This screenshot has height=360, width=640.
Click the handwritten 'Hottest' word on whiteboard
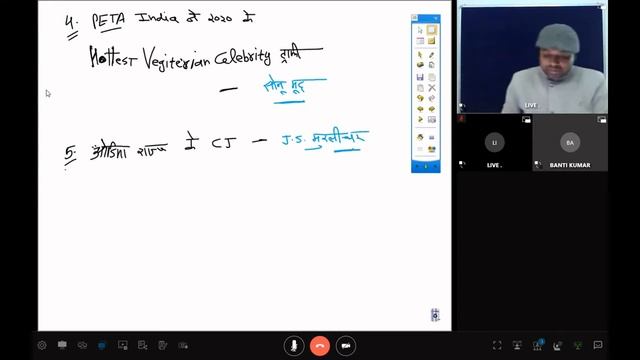(x=113, y=58)
